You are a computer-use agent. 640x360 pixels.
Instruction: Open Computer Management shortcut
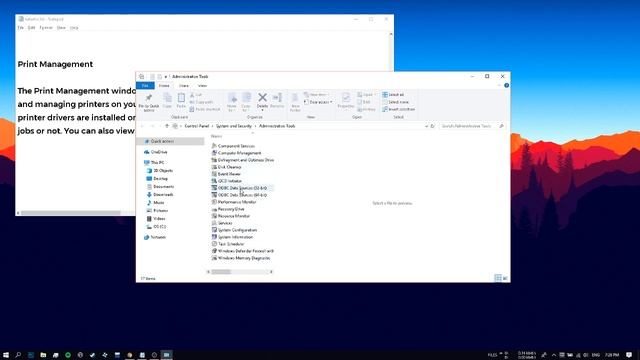click(236, 153)
